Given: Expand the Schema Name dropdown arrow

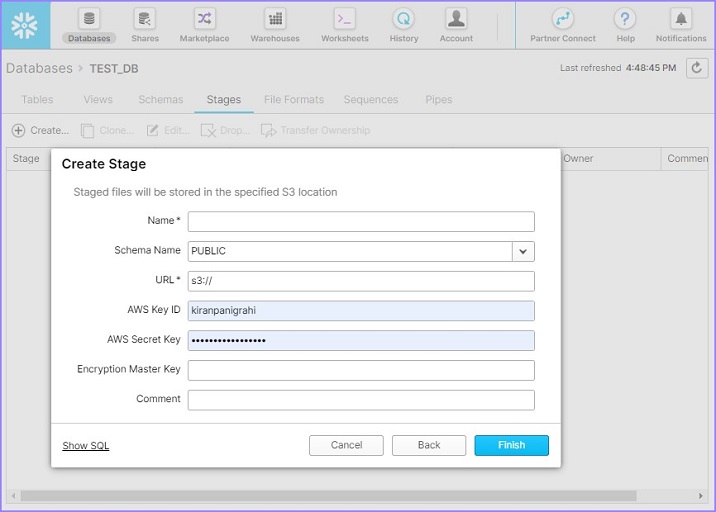Looking at the screenshot, I should tap(524, 251).
